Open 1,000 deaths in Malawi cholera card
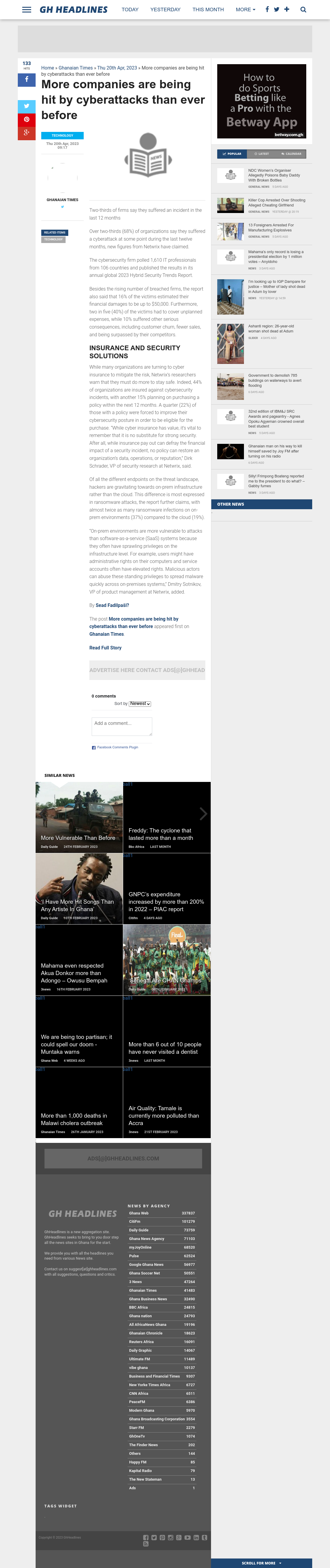The height and width of the screenshot is (1568, 330). coord(79,1102)
